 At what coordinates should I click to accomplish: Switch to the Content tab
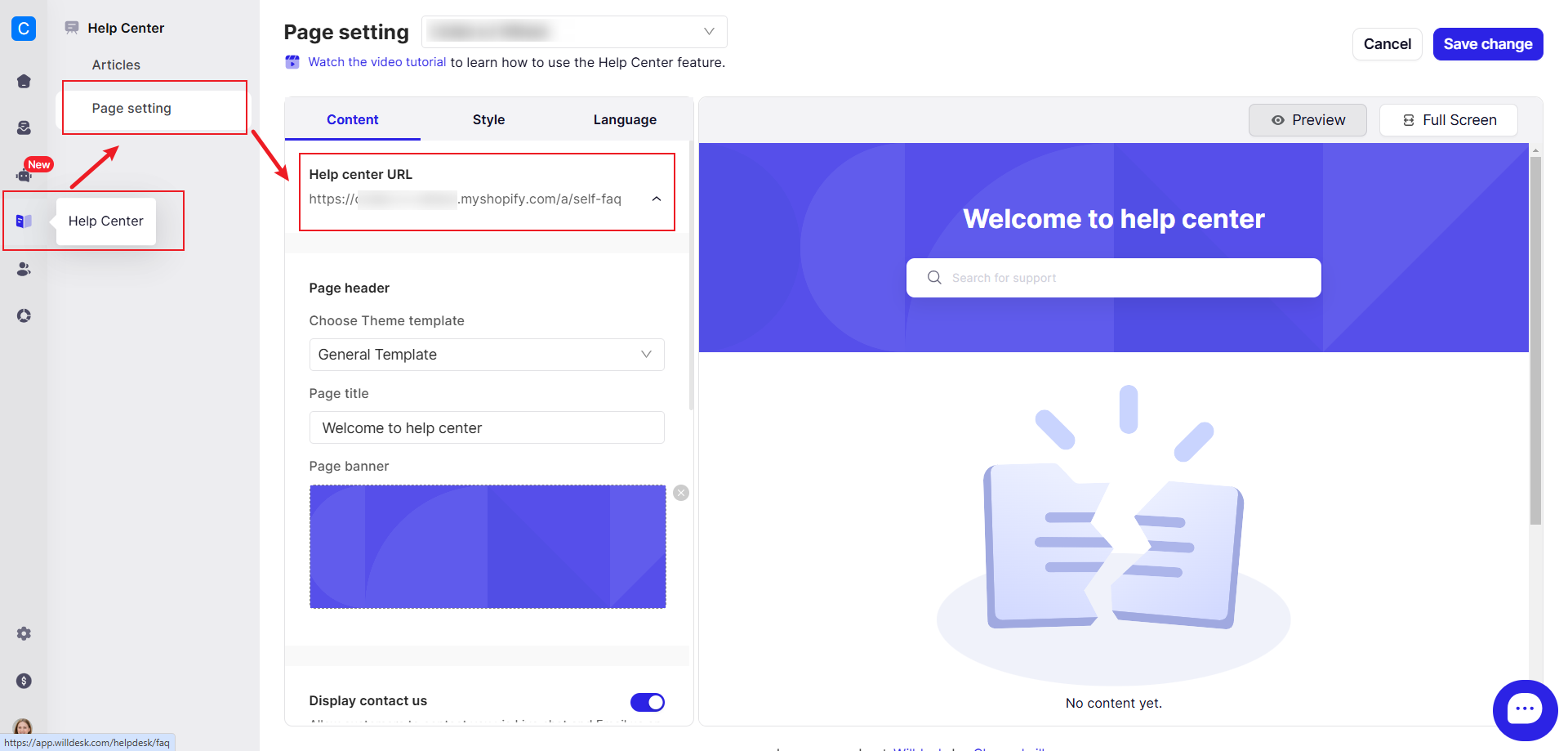(x=353, y=119)
